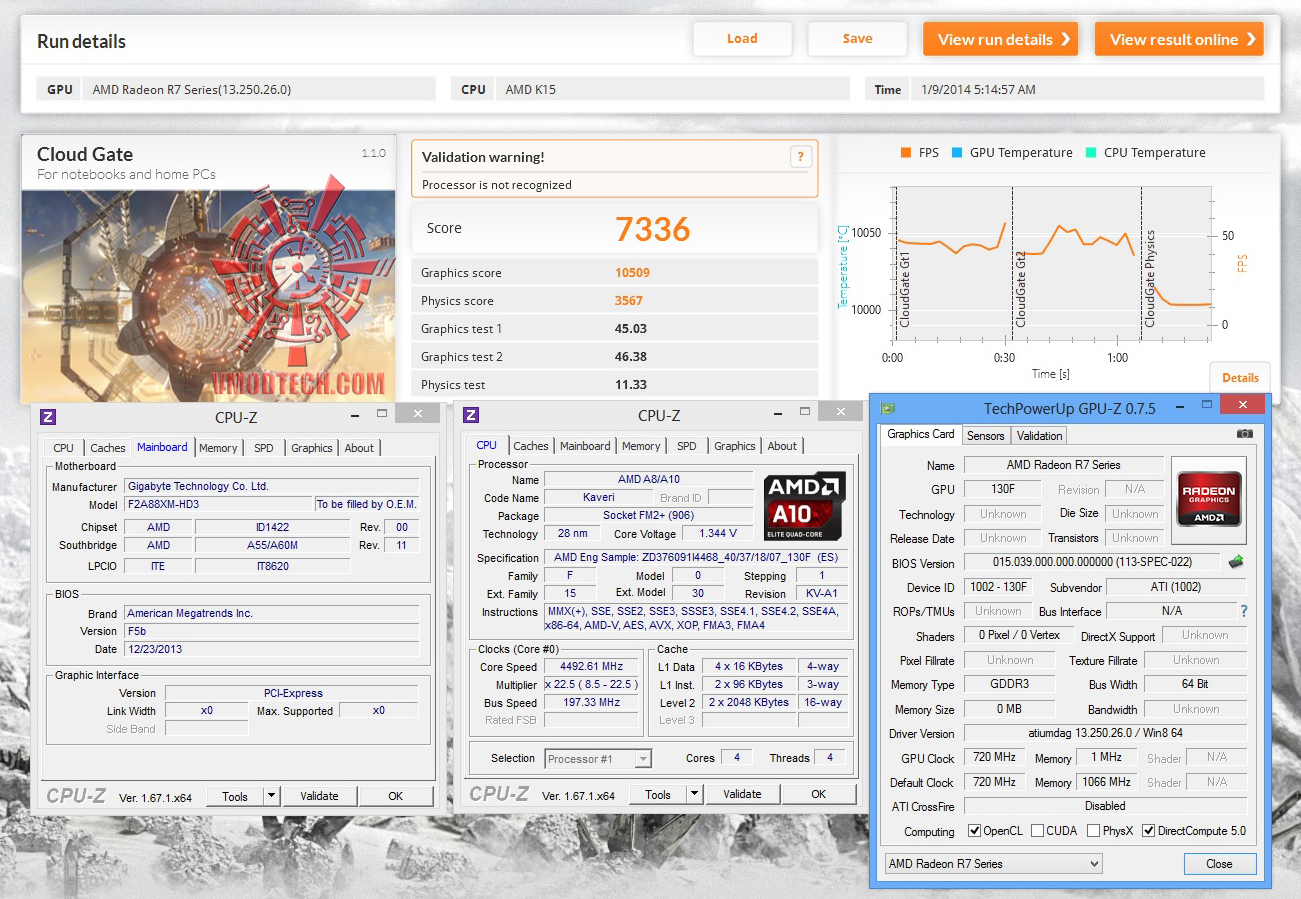Open the Processor #1 selection dropdown

pyautogui.click(x=598, y=759)
